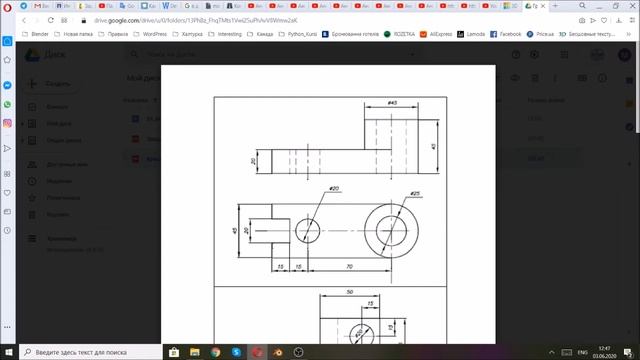The image size is (640, 360).
Task: Open Skype from the taskbar
Action: coord(236,352)
